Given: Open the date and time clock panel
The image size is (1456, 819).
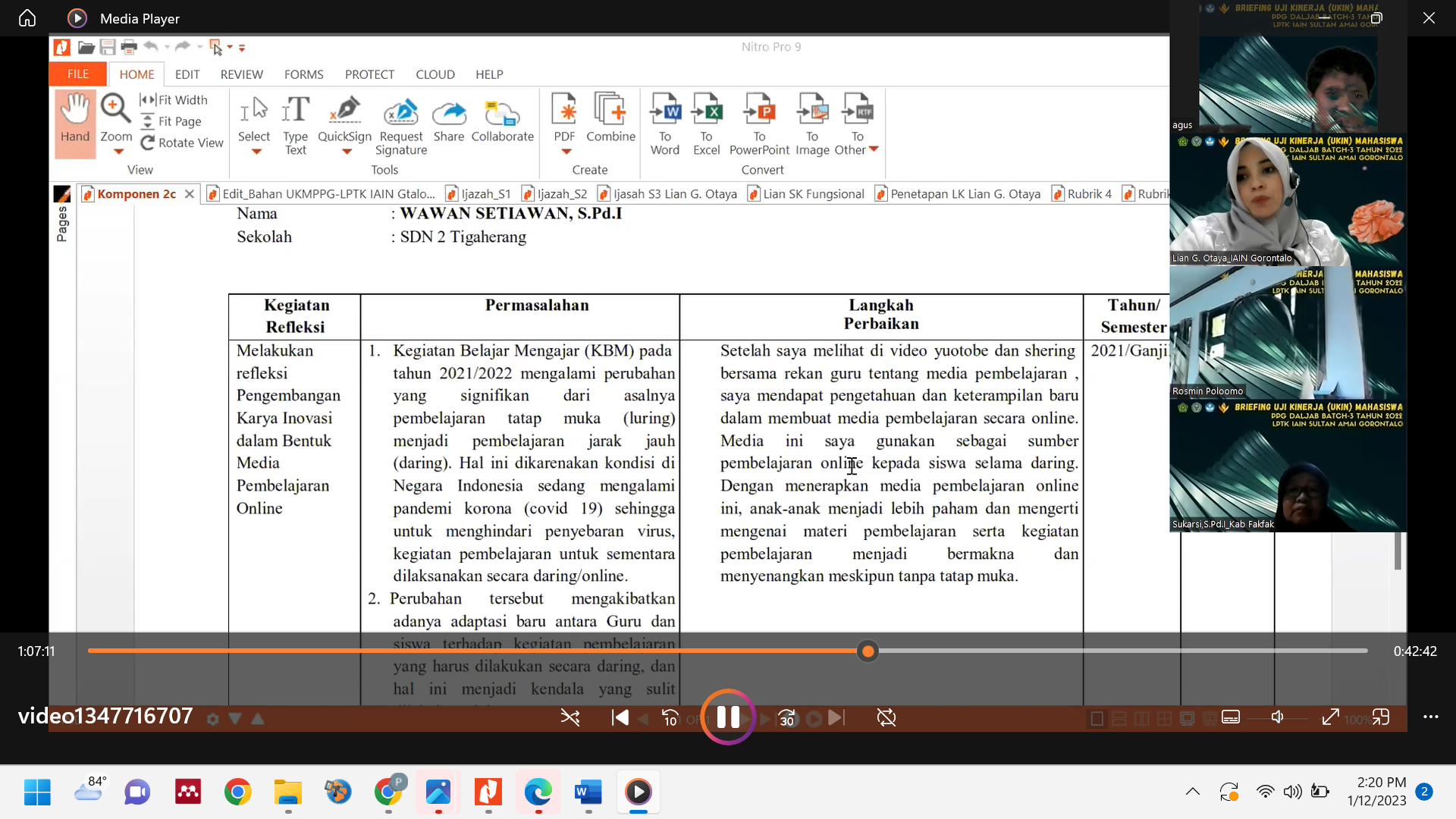Looking at the screenshot, I should [x=1376, y=792].
